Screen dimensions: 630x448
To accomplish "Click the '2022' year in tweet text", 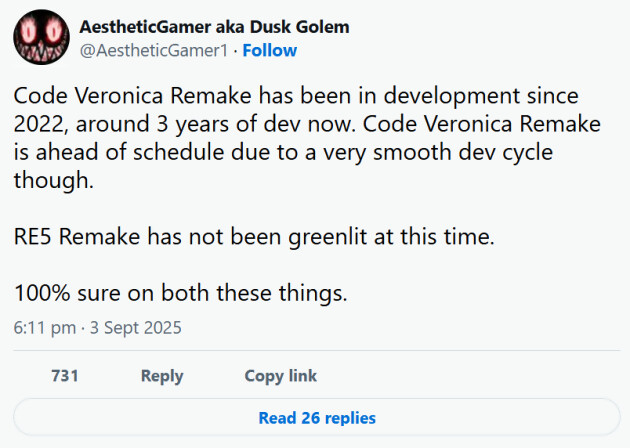I will click(x=39, y=124).
